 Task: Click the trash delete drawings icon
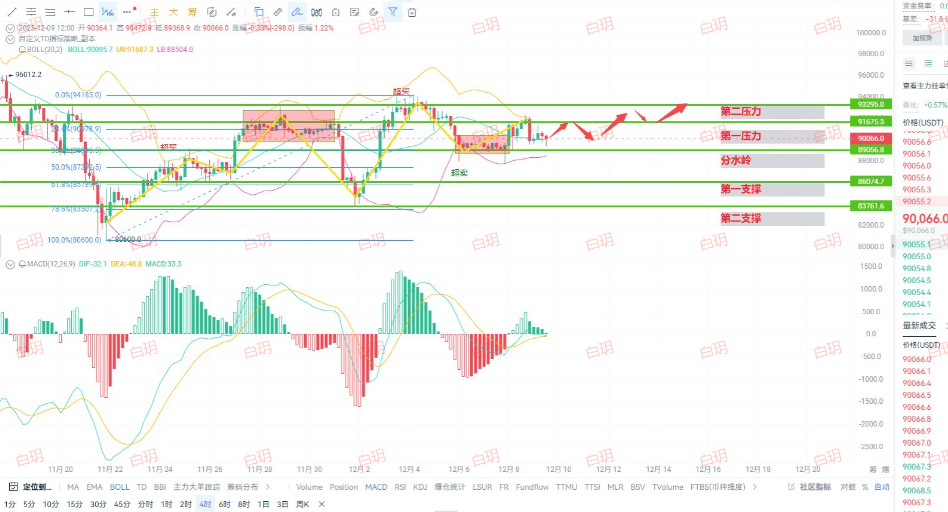click(412, 12)
